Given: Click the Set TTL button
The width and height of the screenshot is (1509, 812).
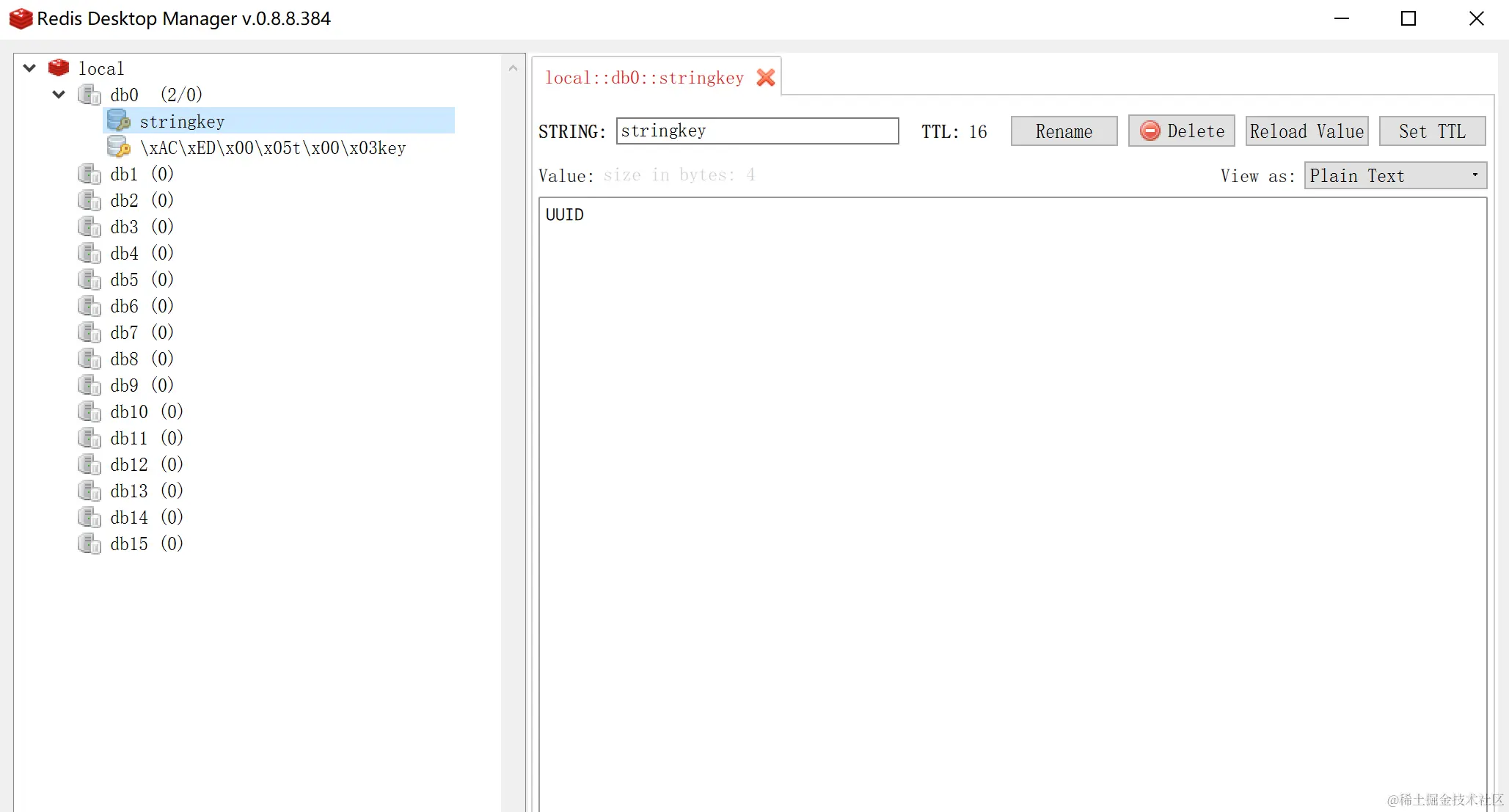Looking at the screenshot, I should coord(1431,131).
